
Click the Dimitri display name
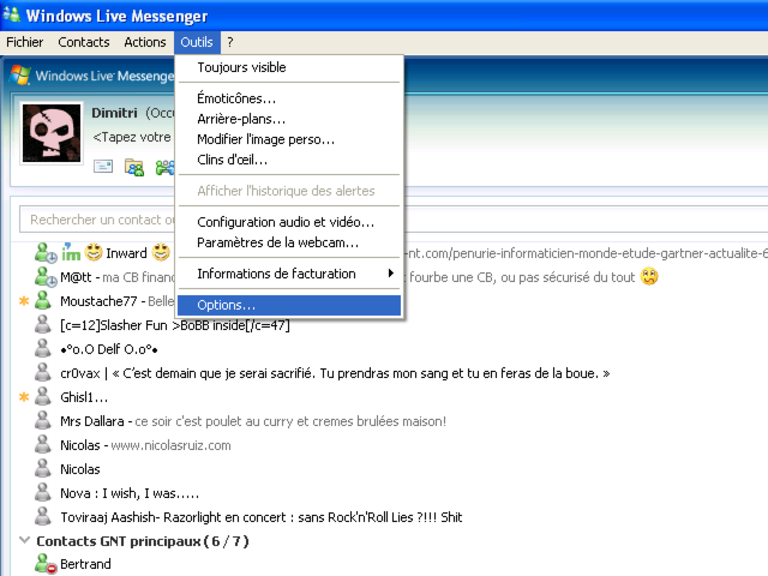pos(114,113)
